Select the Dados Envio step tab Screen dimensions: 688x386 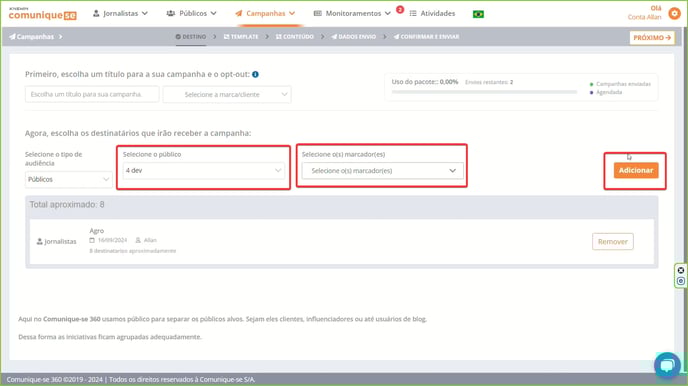(354, 37)
